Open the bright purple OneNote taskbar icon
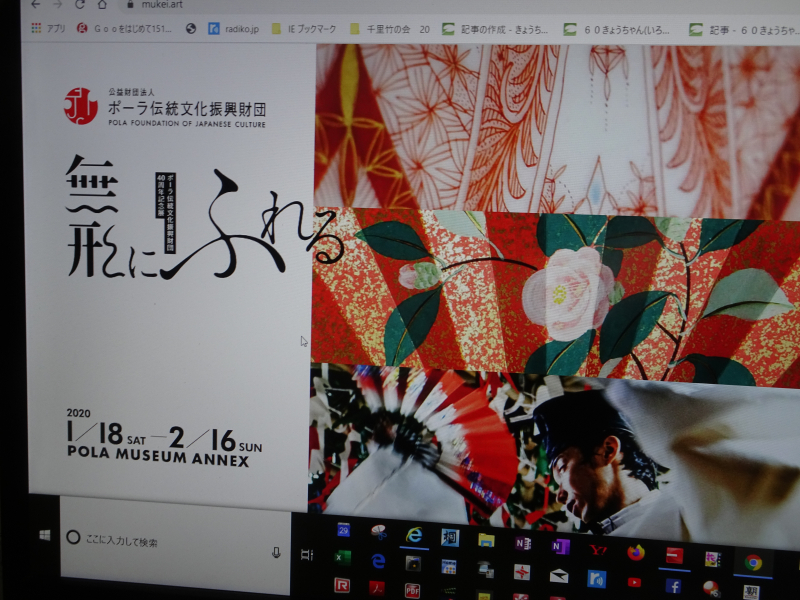Image resolution: width=800 pixels, height=600 pixels. click(x=561, y=546)
